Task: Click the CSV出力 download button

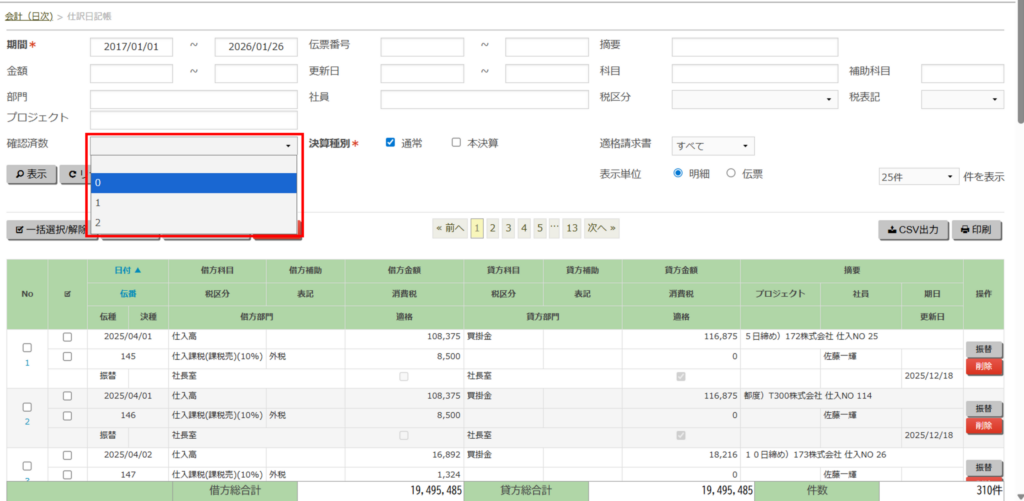Action: pos(912,229)
